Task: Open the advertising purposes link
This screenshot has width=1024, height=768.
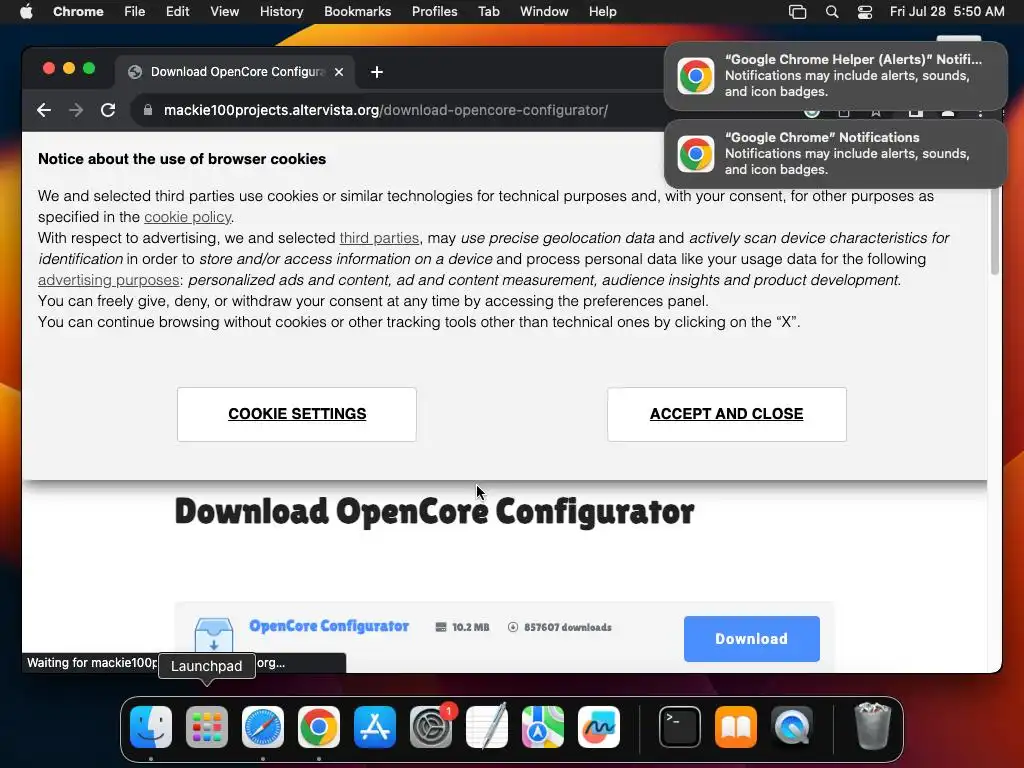Action: (108, 280)
